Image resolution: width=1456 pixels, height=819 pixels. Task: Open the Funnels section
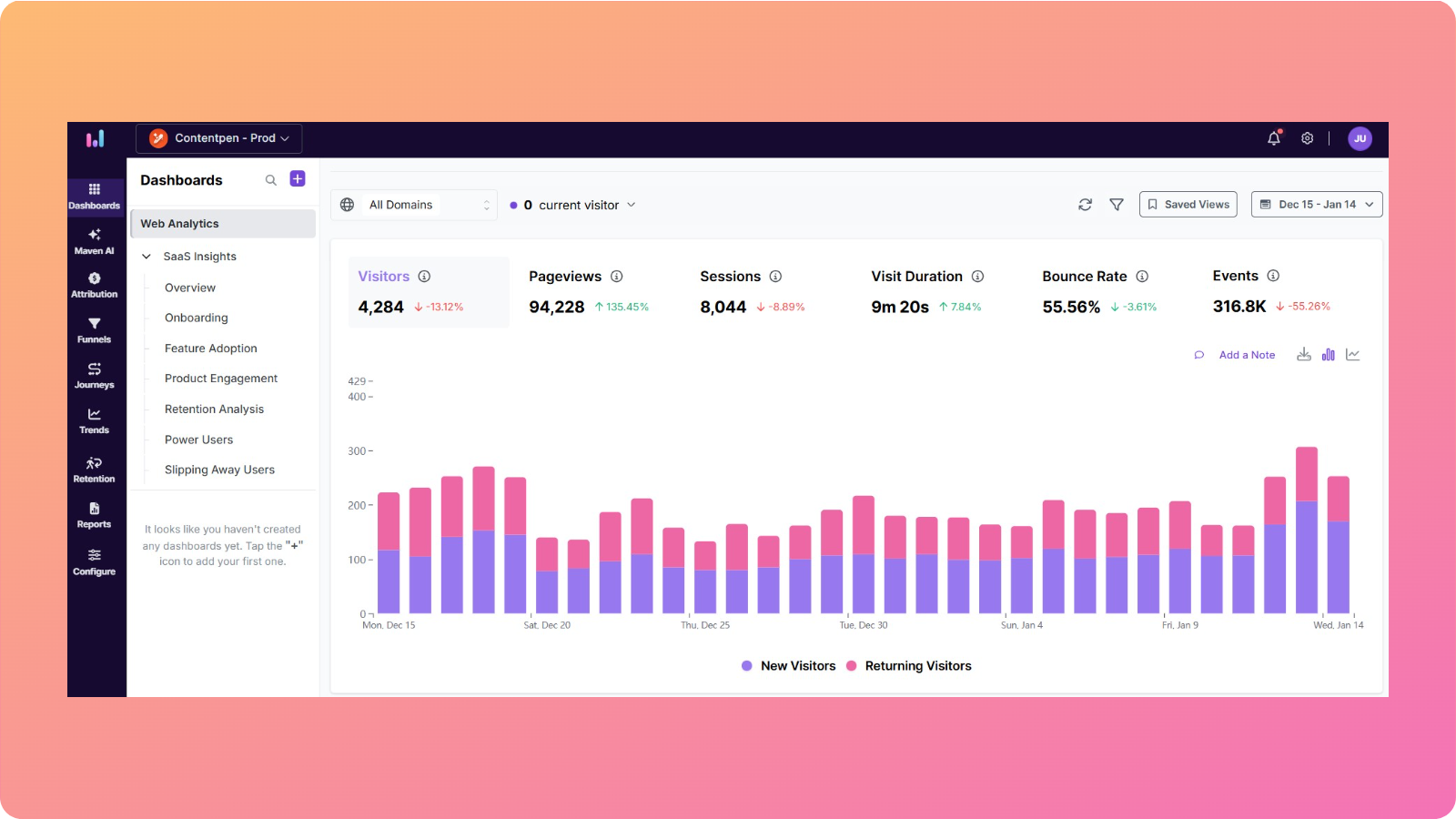click(x=94, y=329)
